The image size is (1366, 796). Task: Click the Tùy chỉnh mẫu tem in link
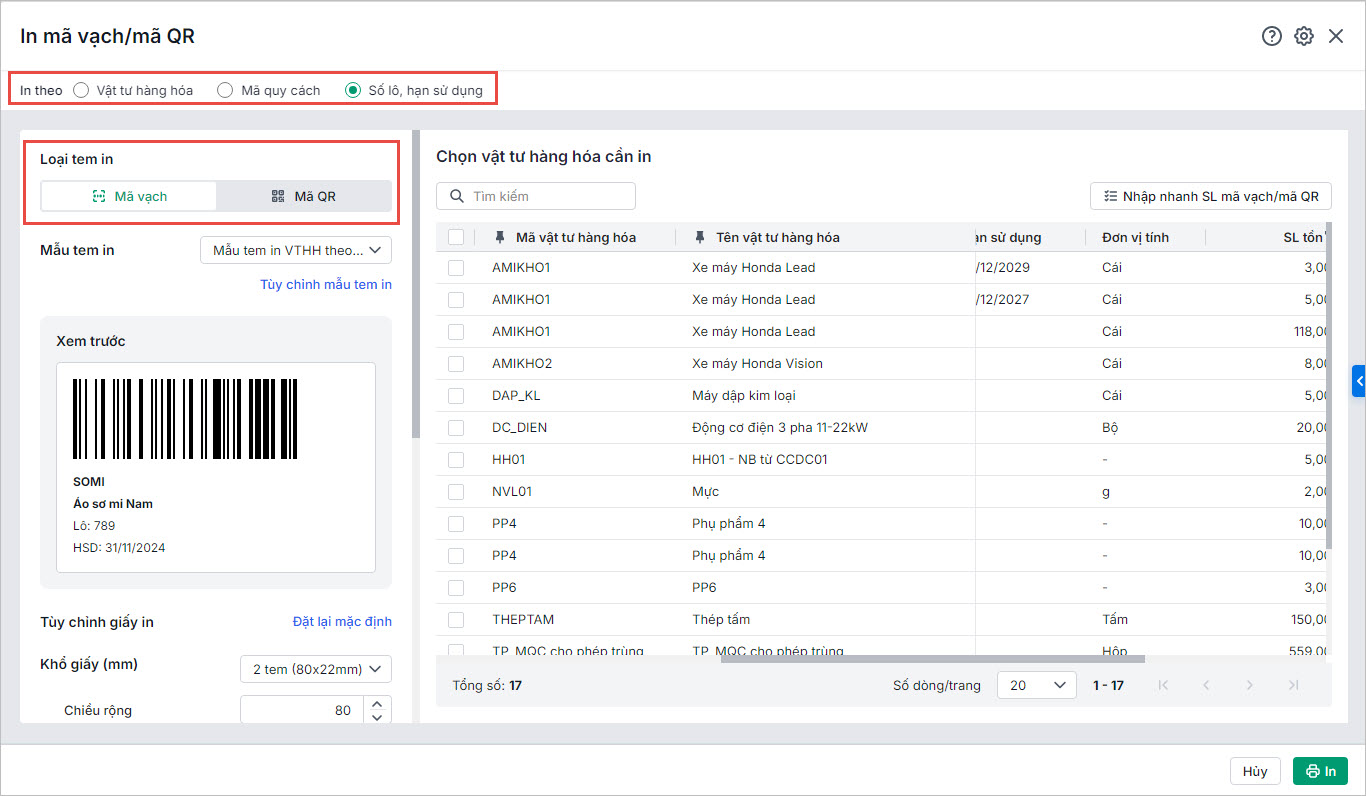point(326,285)
